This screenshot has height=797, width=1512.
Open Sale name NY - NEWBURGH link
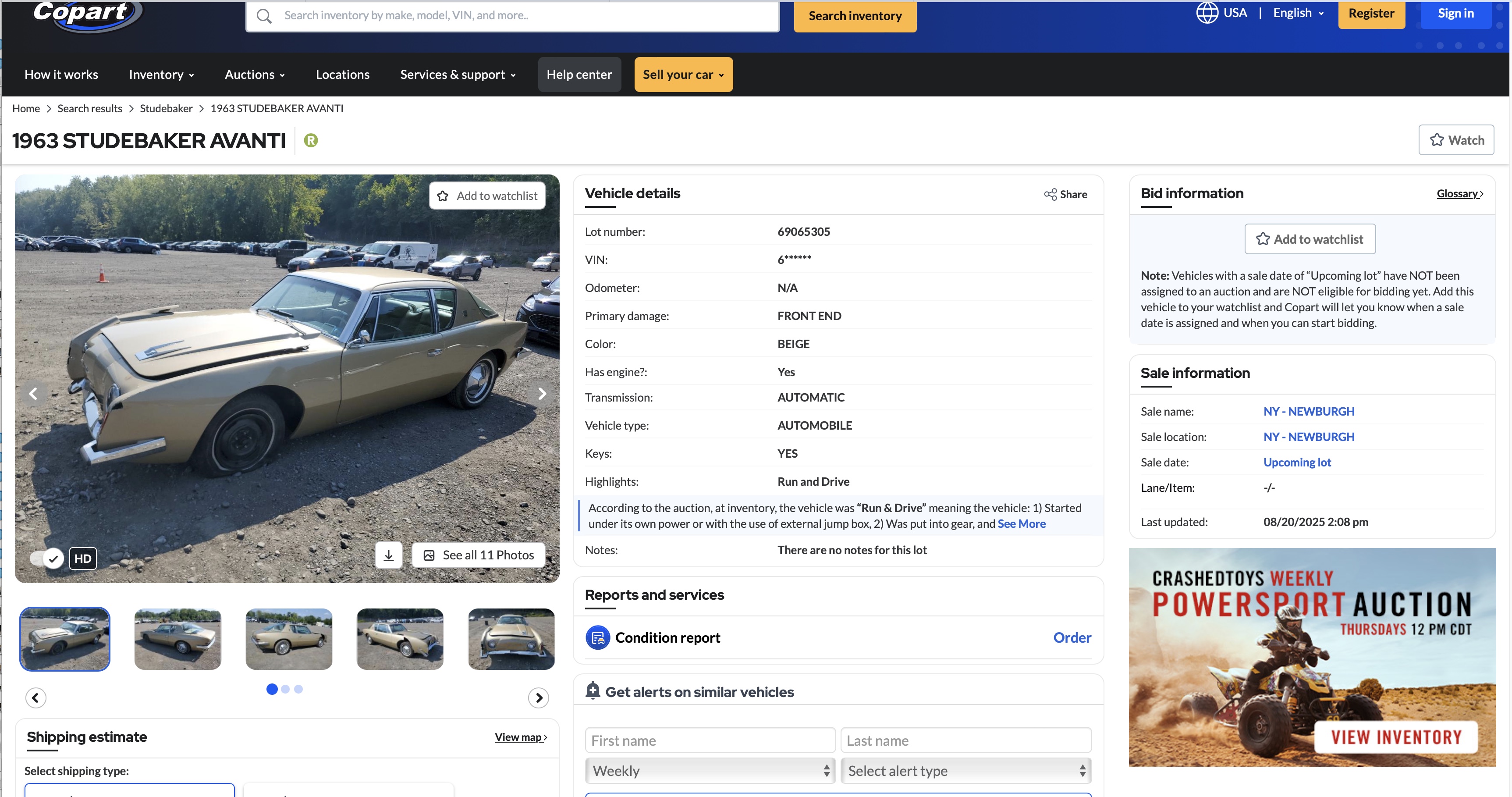pos(1309,411)
